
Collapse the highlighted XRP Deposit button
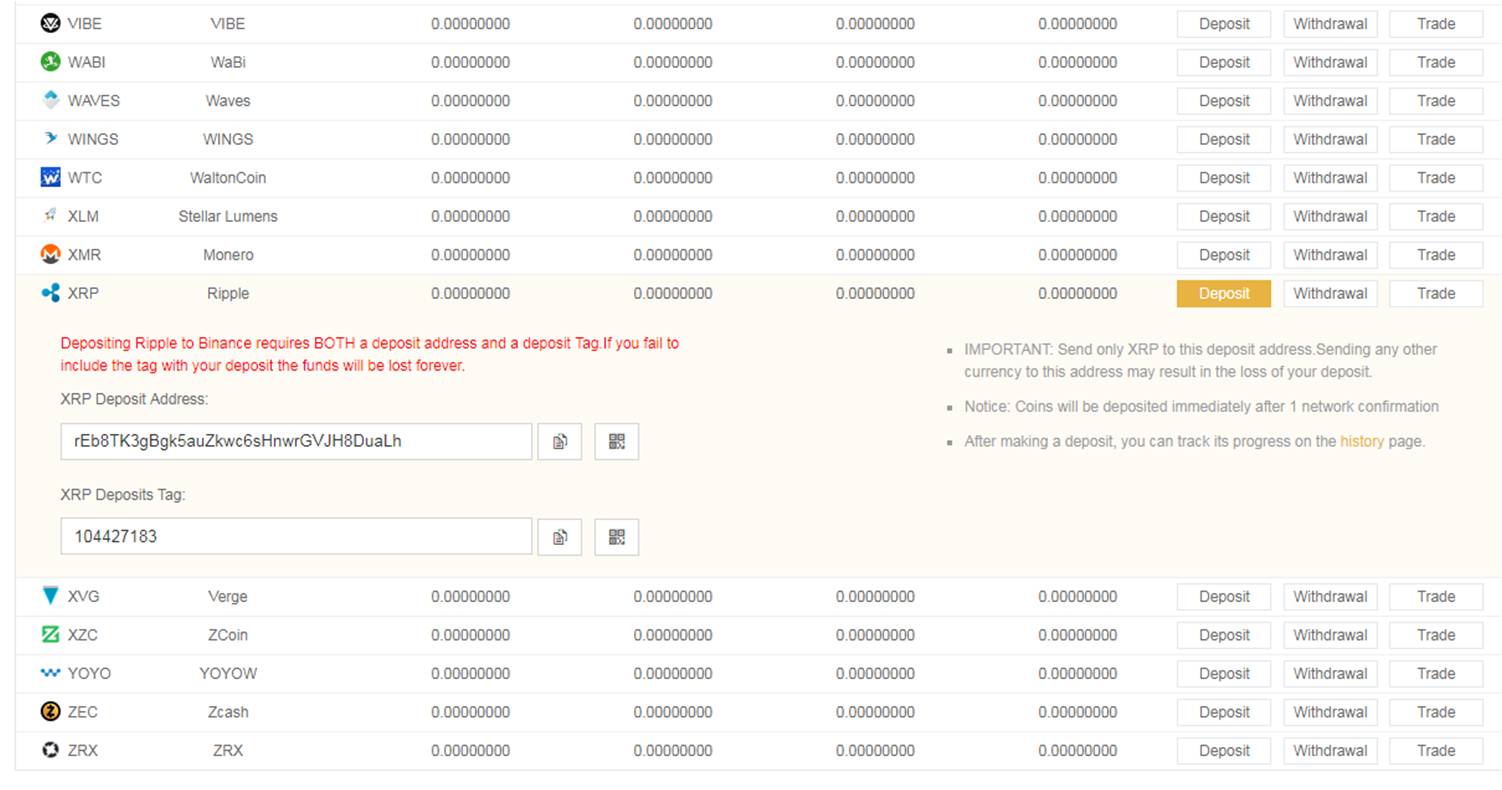pyautogui.click(x=1224, y=293)
